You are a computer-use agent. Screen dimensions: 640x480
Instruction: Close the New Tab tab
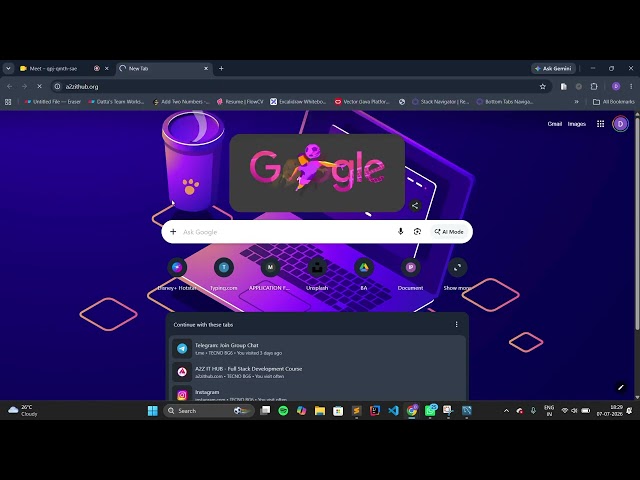click(206, 69)
